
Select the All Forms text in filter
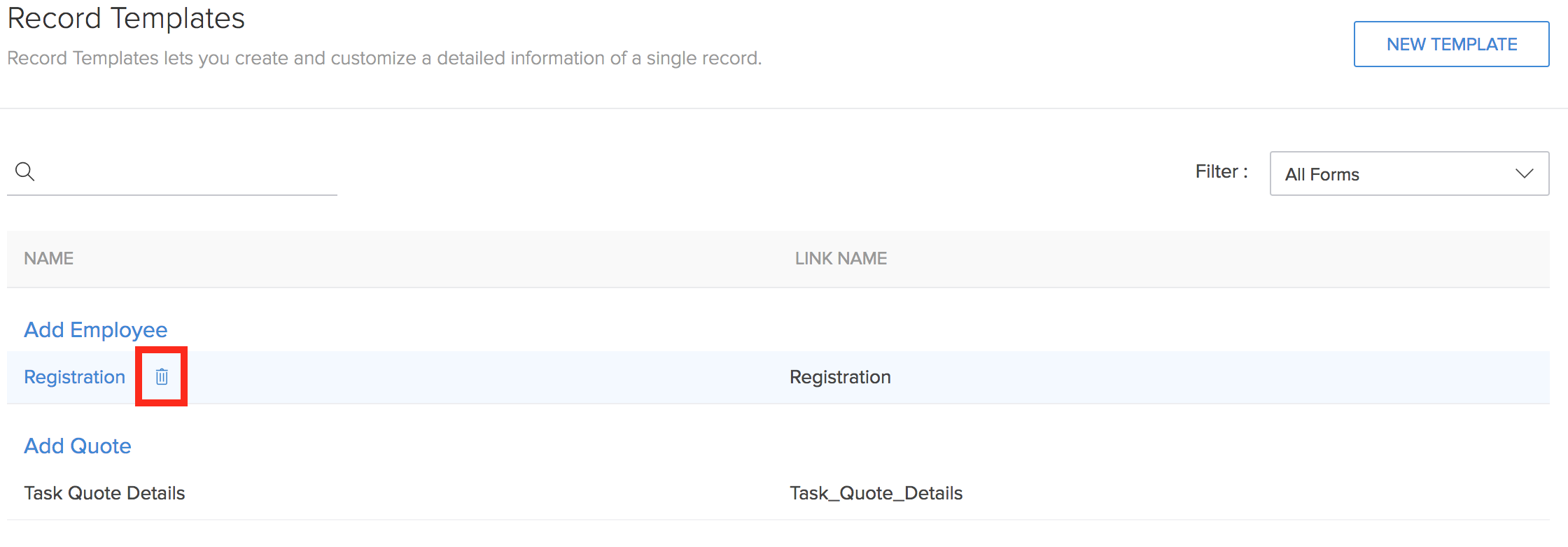1322,174
